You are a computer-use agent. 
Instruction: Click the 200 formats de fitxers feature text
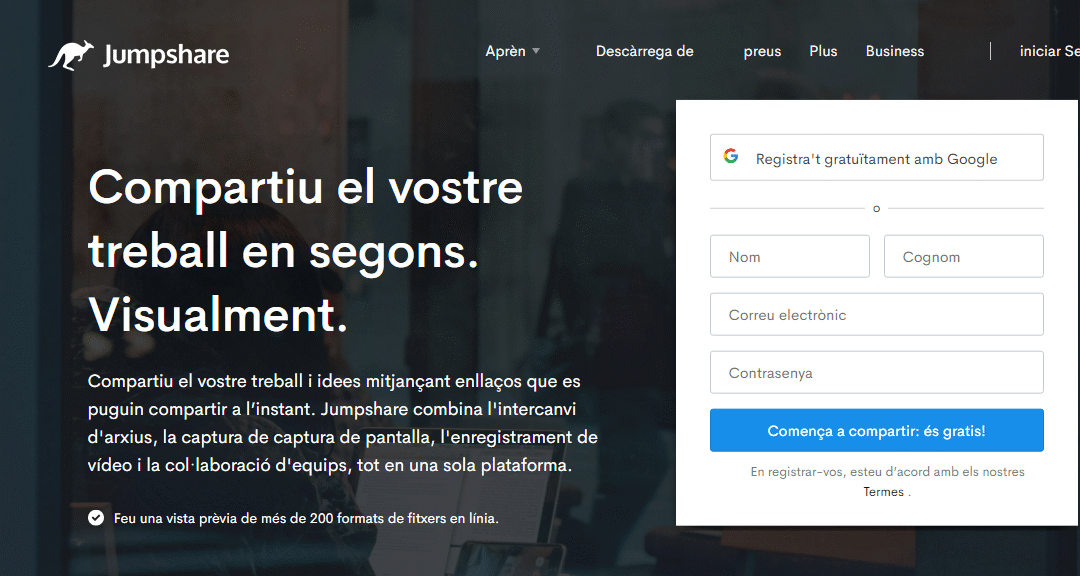(x=306, y=518)
